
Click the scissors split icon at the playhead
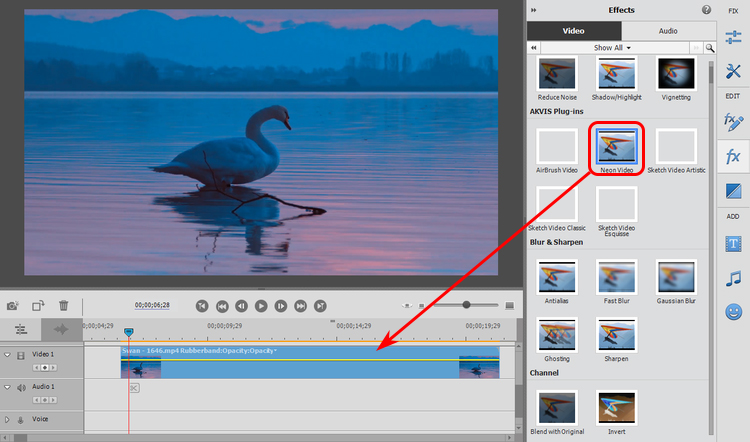point(134,388)
